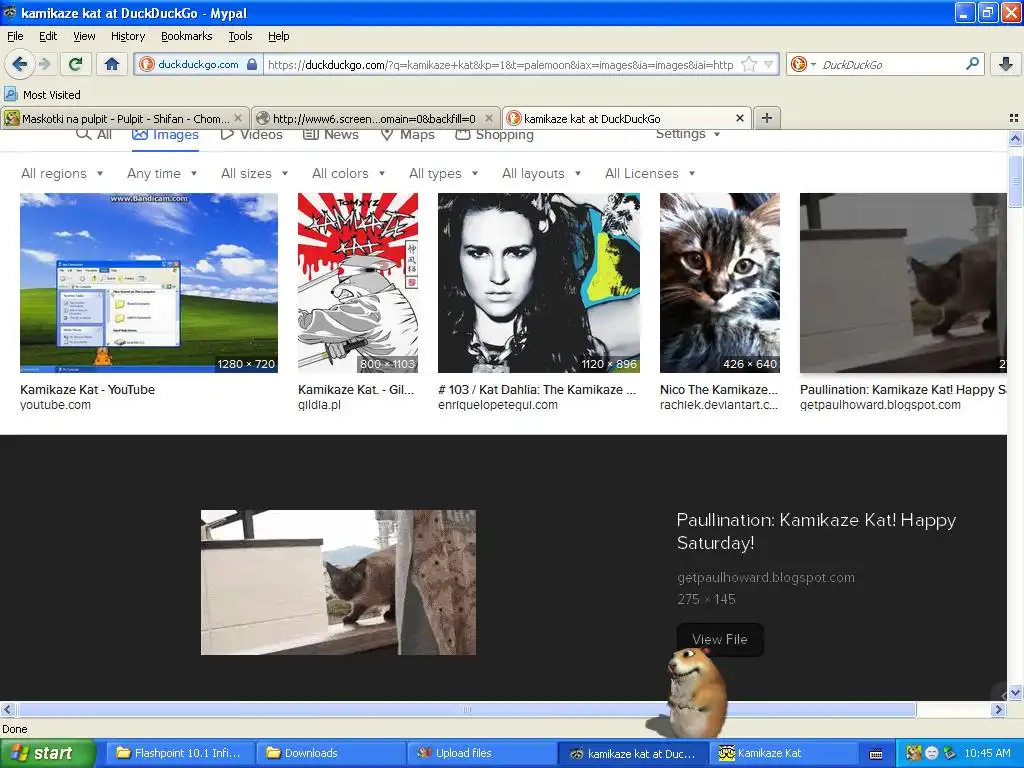Switch to Upload files taskbar window
The image size is (1024, 768).
coord(482,753)
